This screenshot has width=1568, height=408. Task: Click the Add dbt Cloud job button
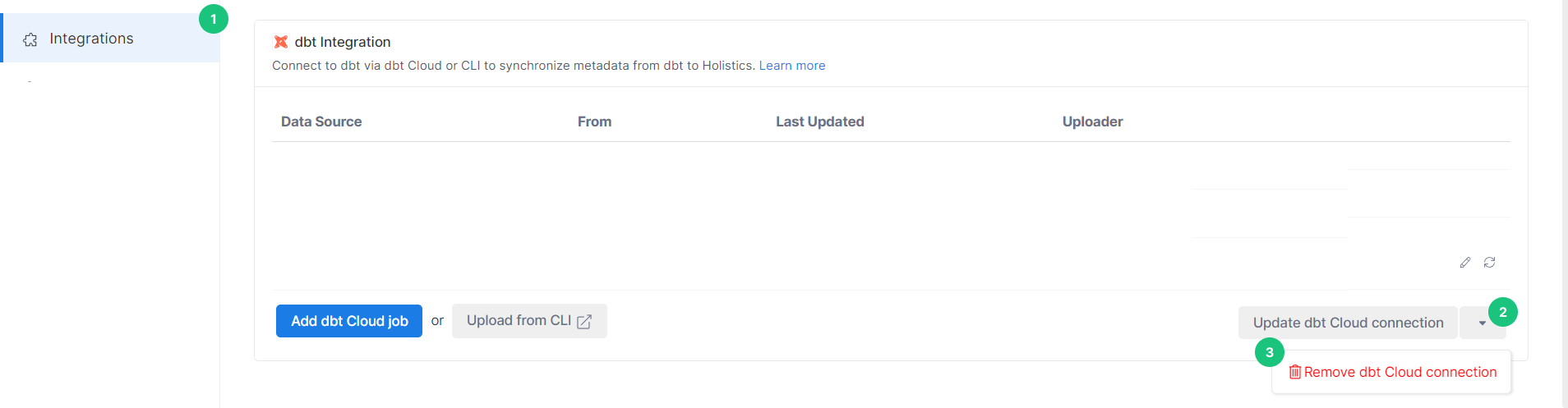349,321
